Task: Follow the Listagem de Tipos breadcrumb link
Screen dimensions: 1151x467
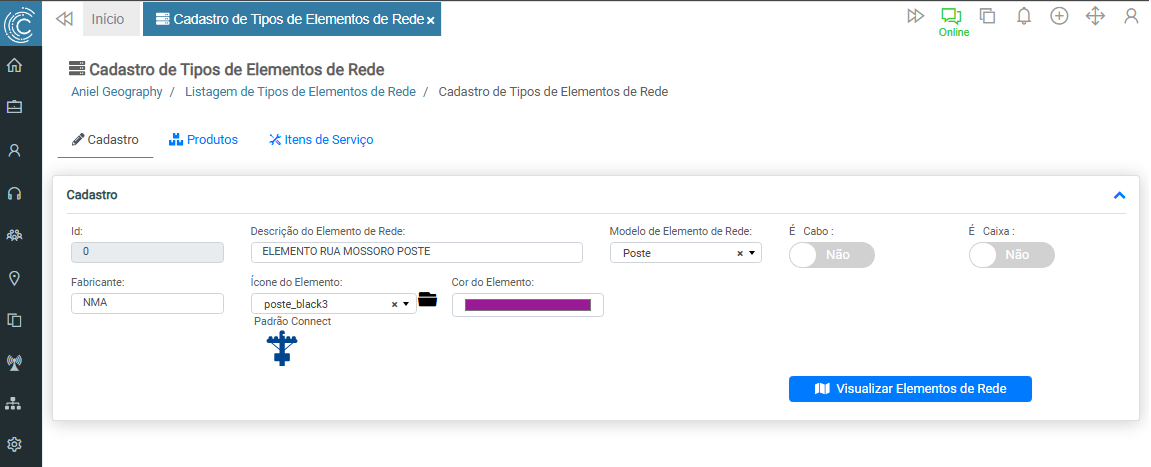Action: 300,91
